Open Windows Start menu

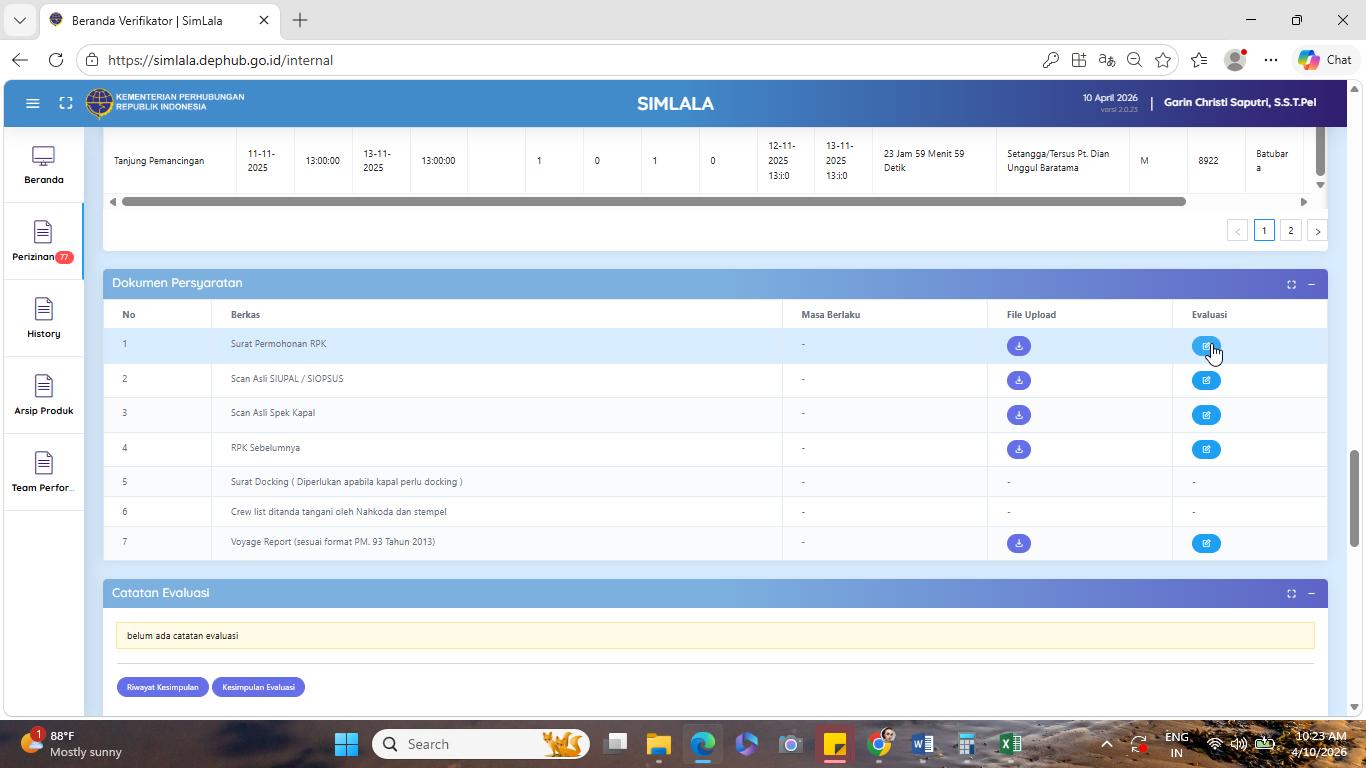click(x=346, y=744)
